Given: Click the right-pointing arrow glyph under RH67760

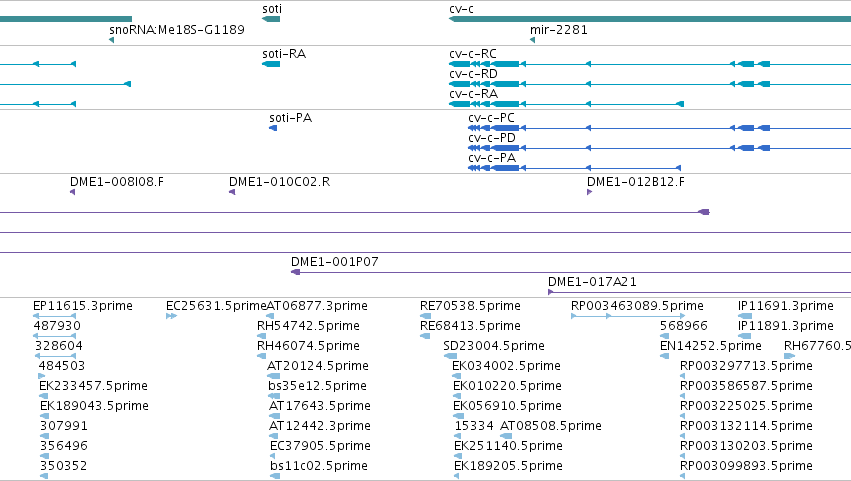Looking at the screenshot, I should pyautogui.click(x=789, y=356).
